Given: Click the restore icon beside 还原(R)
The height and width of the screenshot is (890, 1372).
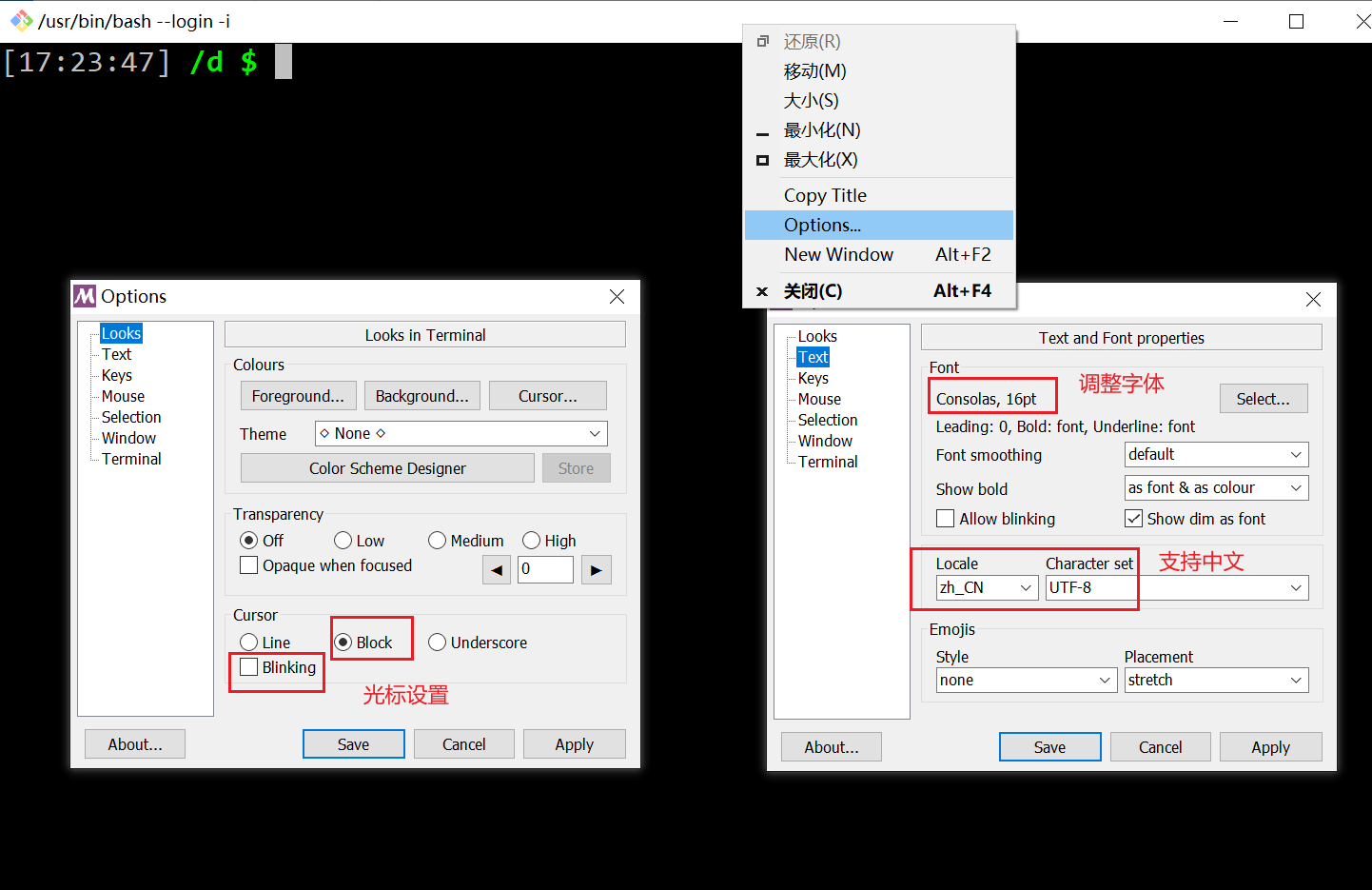Looking at the screenshot, I should coord(762,41).
